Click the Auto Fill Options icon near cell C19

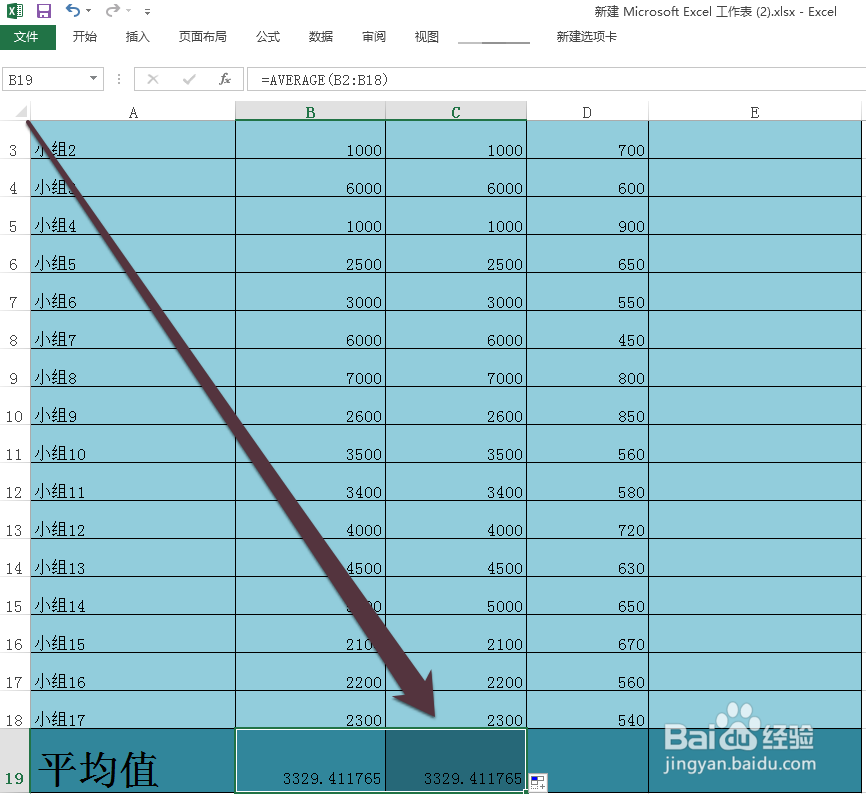coord(537,781)
